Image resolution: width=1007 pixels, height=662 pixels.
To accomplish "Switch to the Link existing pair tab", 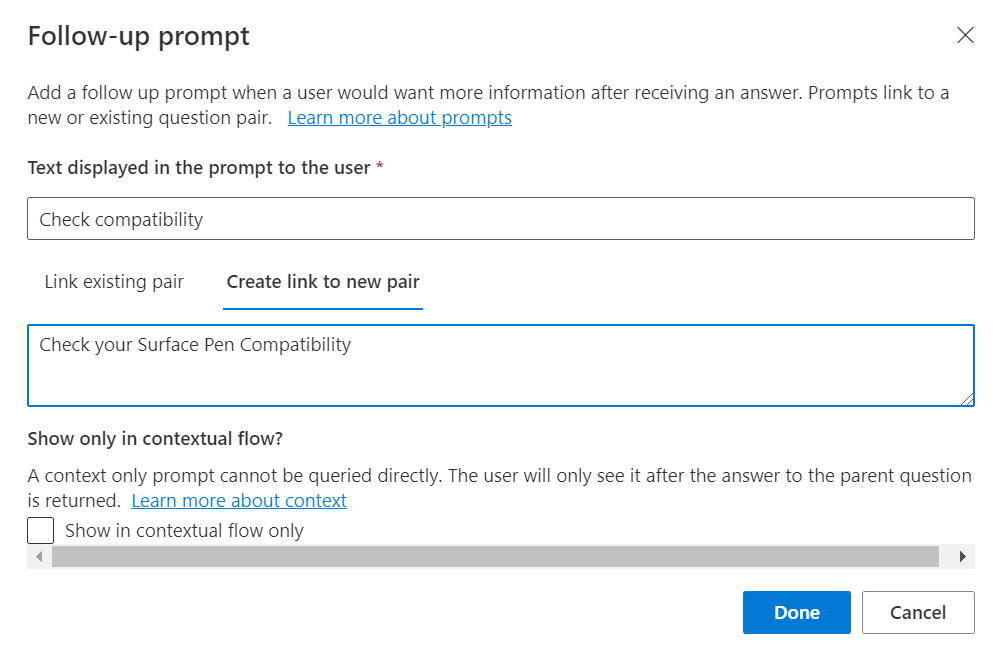I will click(114, 282).
